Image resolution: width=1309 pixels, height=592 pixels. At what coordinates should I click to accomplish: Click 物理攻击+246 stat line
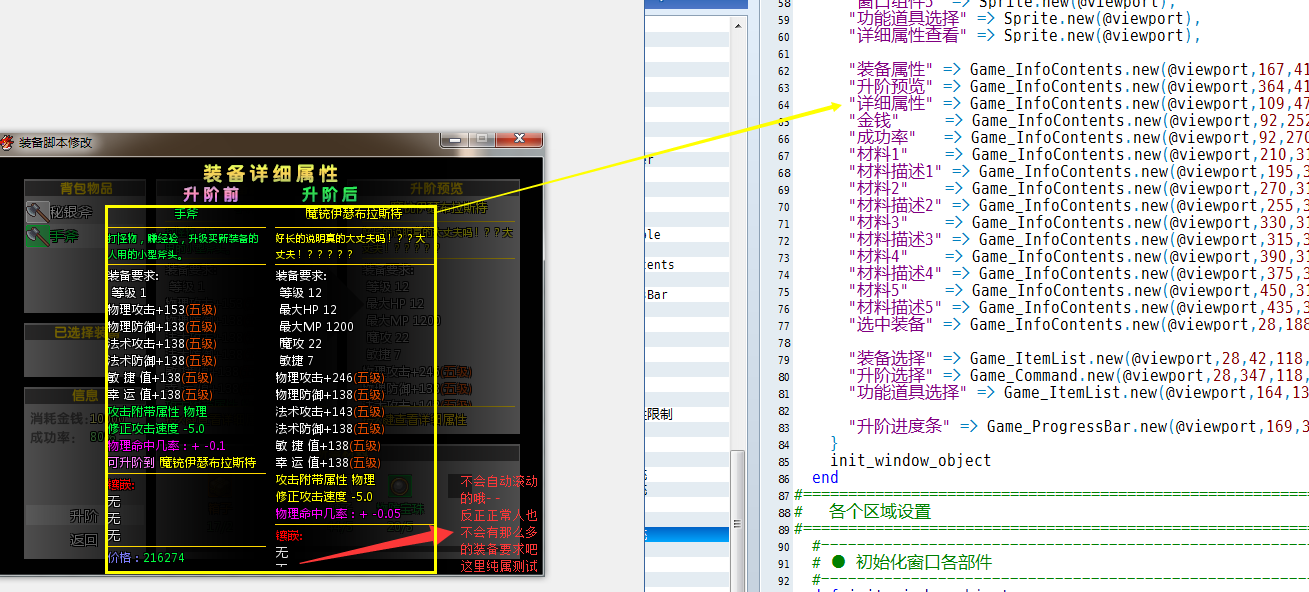pyautogui.click(x=330, y=378)
